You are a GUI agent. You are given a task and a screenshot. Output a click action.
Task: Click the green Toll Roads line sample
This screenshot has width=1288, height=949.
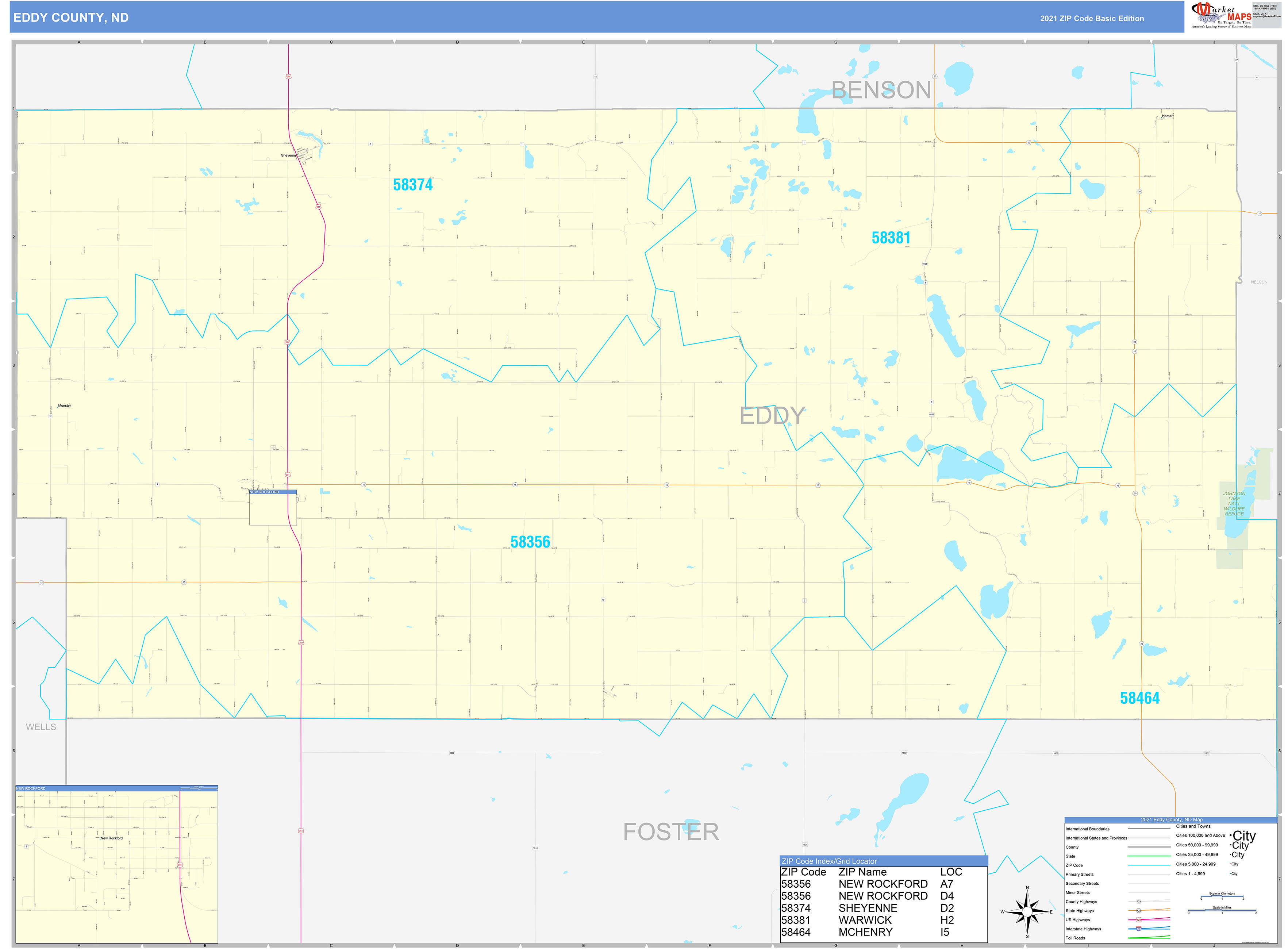point(1149,938)
